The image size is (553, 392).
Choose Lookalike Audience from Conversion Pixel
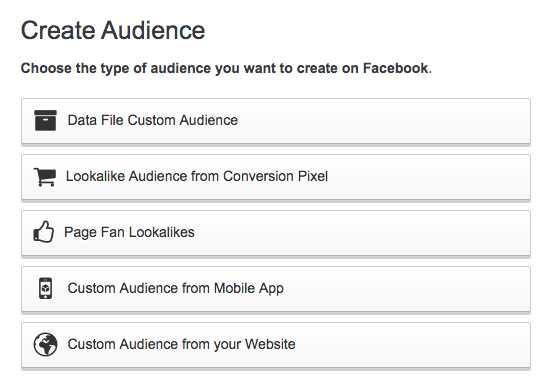tap(276, 177)
